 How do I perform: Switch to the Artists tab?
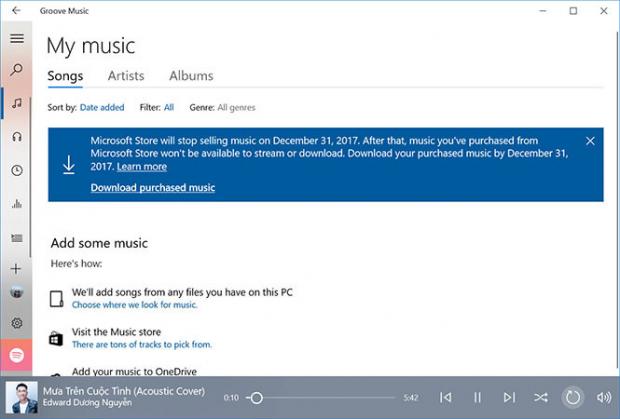(x=126, y=76)
